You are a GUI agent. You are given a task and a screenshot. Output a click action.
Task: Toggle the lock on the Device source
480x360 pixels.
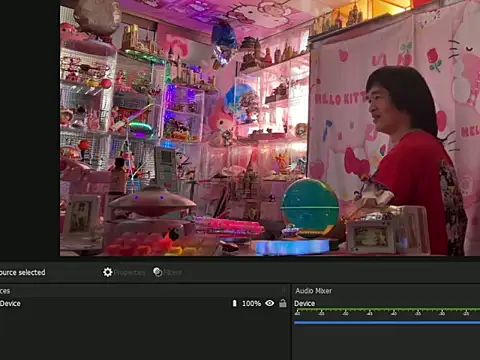[x=283, y=303]
